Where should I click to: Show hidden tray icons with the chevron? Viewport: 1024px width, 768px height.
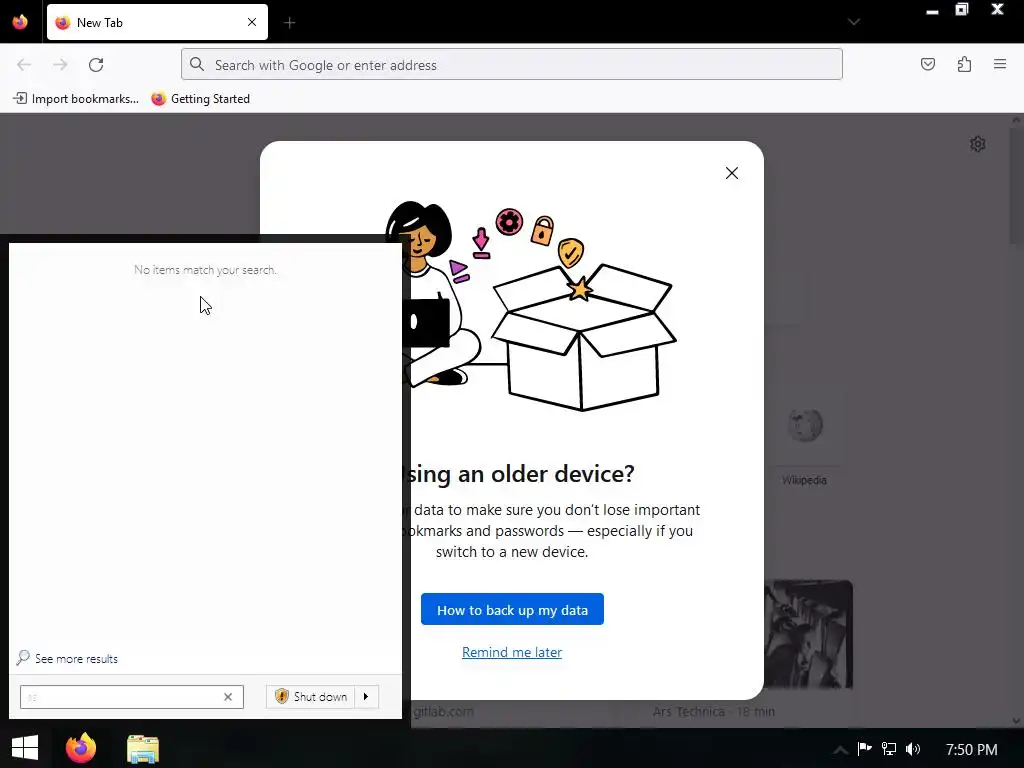pyautogui.click(x=840, y=749)
